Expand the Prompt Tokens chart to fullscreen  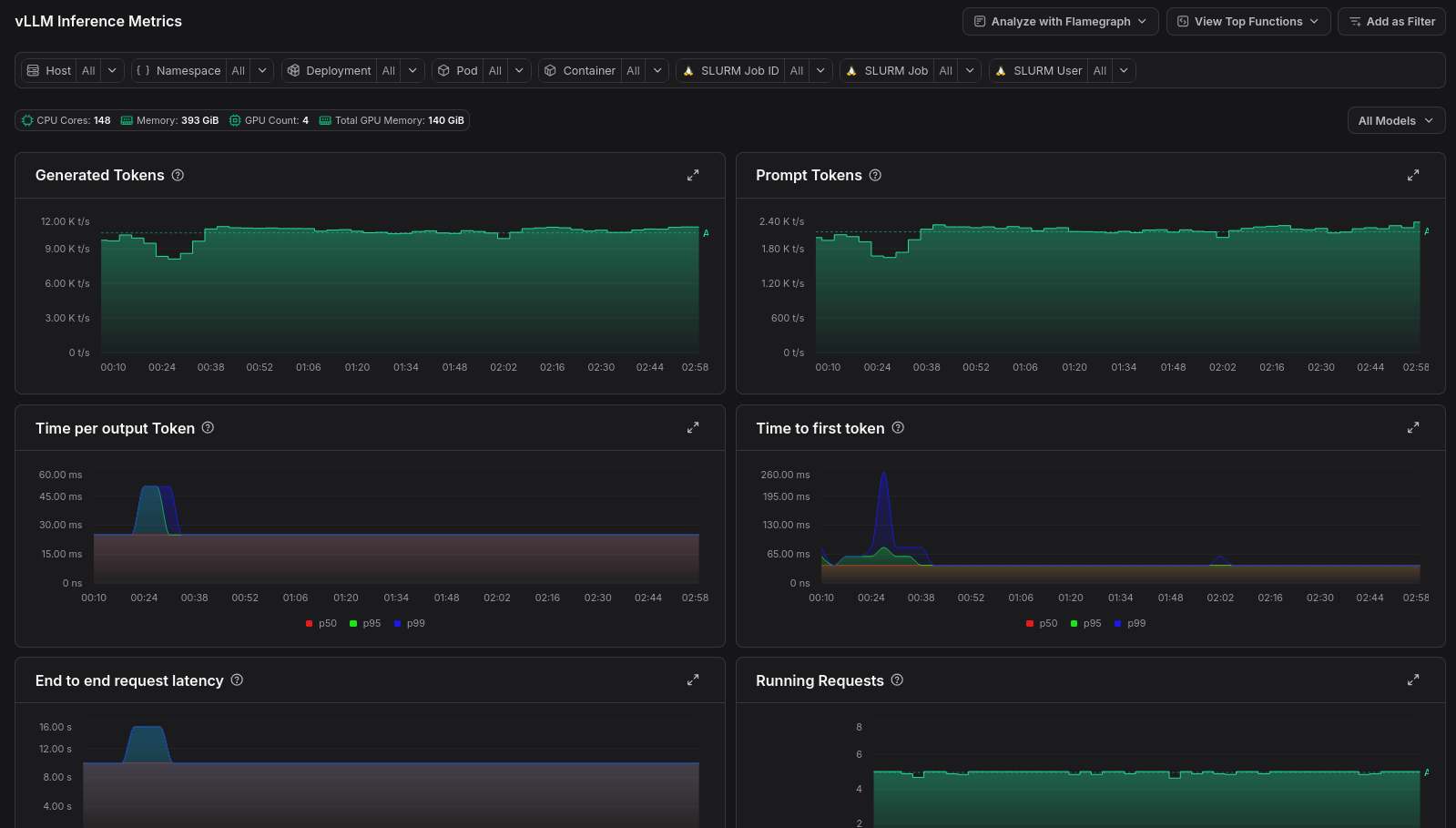tap(1413, 175)
